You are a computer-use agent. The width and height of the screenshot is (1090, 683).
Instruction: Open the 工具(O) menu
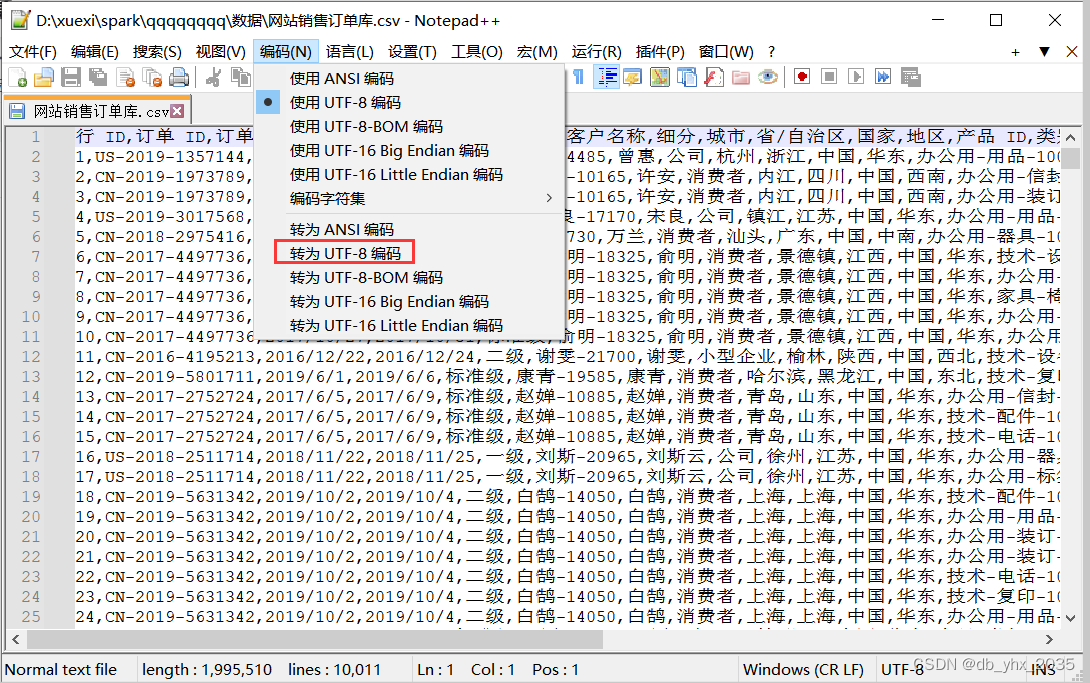pyautogui.click(x=477, y=52)
